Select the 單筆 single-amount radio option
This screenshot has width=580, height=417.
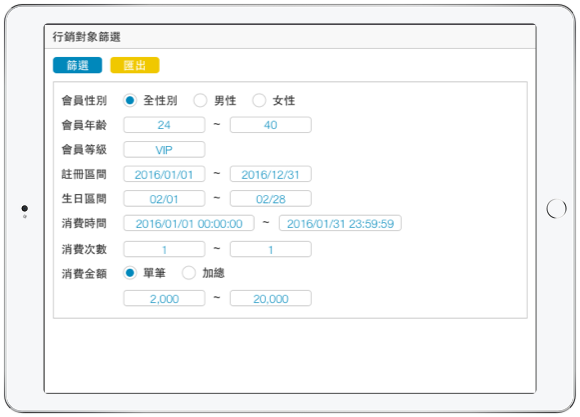click(130, 273)
